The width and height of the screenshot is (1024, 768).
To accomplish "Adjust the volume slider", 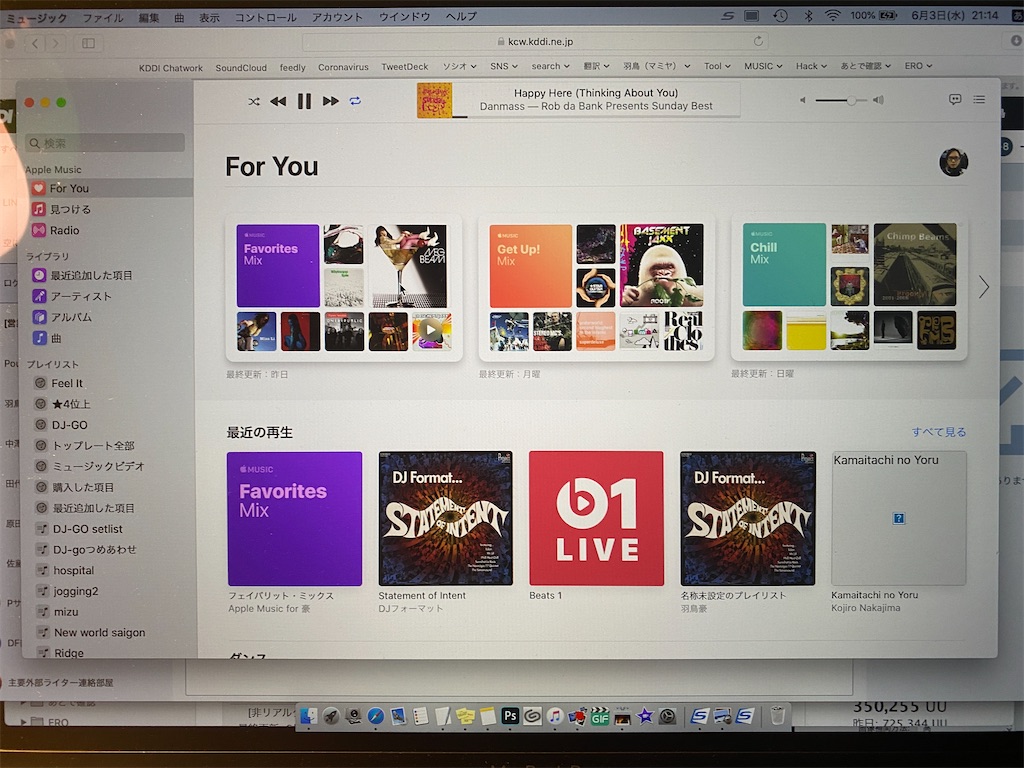I will 841,101.
